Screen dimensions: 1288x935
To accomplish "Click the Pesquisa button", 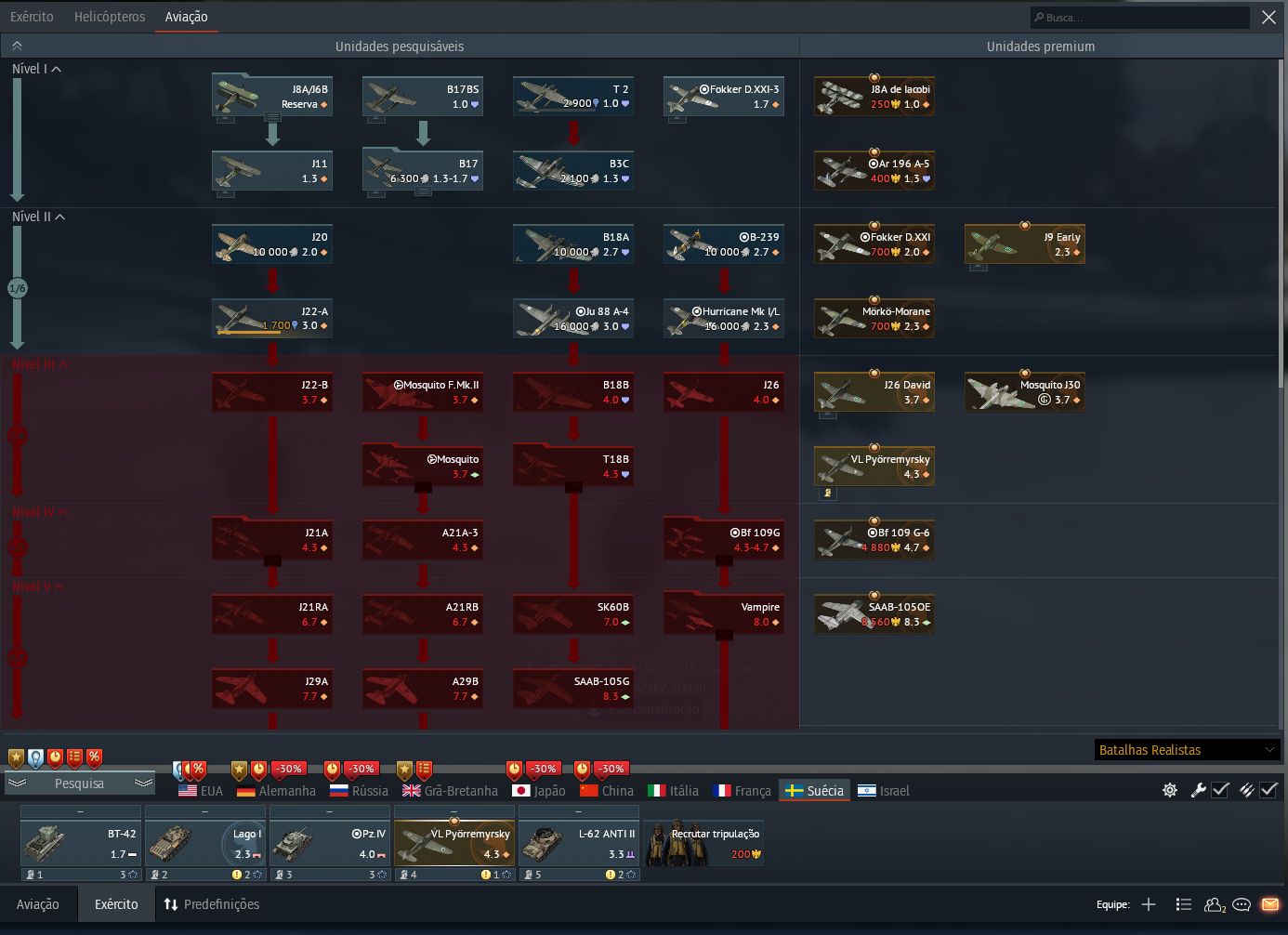I will coord(79,784).
